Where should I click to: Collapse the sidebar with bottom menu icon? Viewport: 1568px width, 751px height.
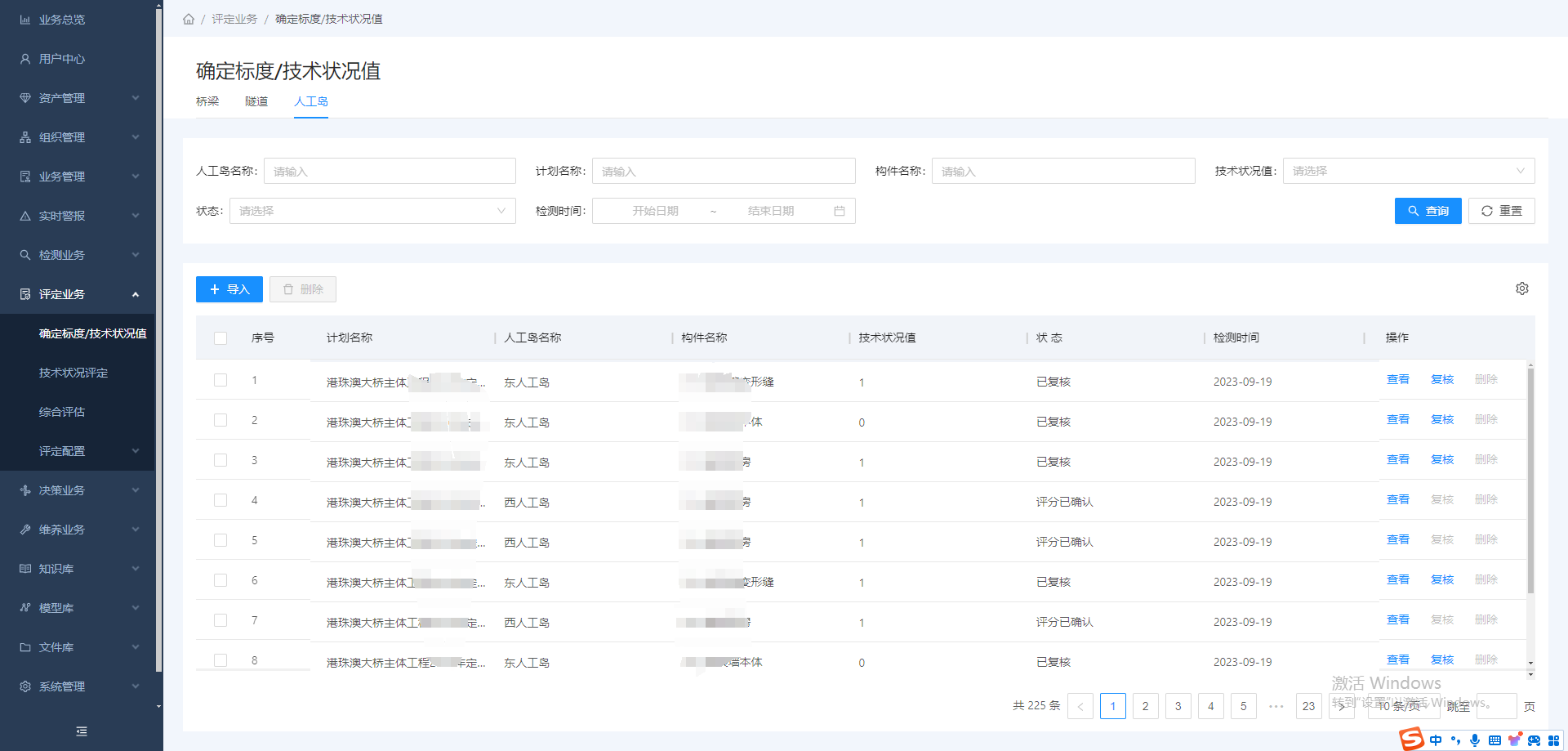[82, 731]
